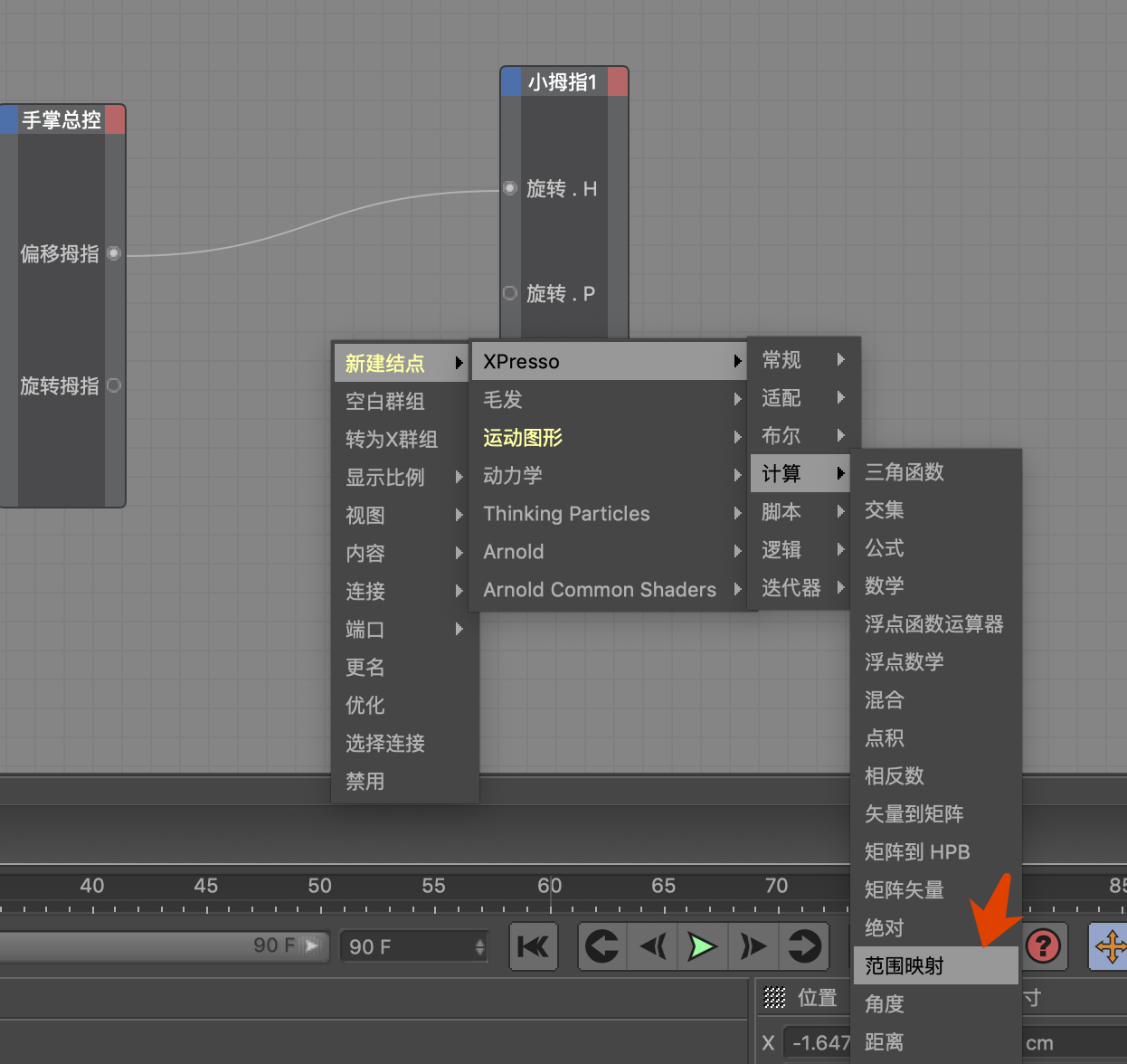1127x1064 pixels.
Task: Select 矩阵到 HPB entry
Action: pyautogui.click(x=936, y=851)
